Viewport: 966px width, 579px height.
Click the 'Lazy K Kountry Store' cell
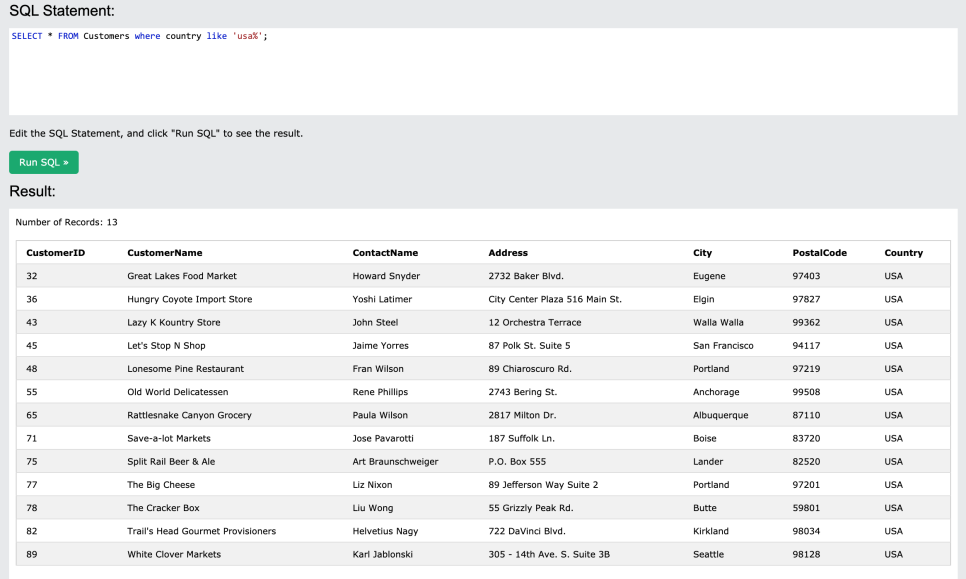point(174,323)
